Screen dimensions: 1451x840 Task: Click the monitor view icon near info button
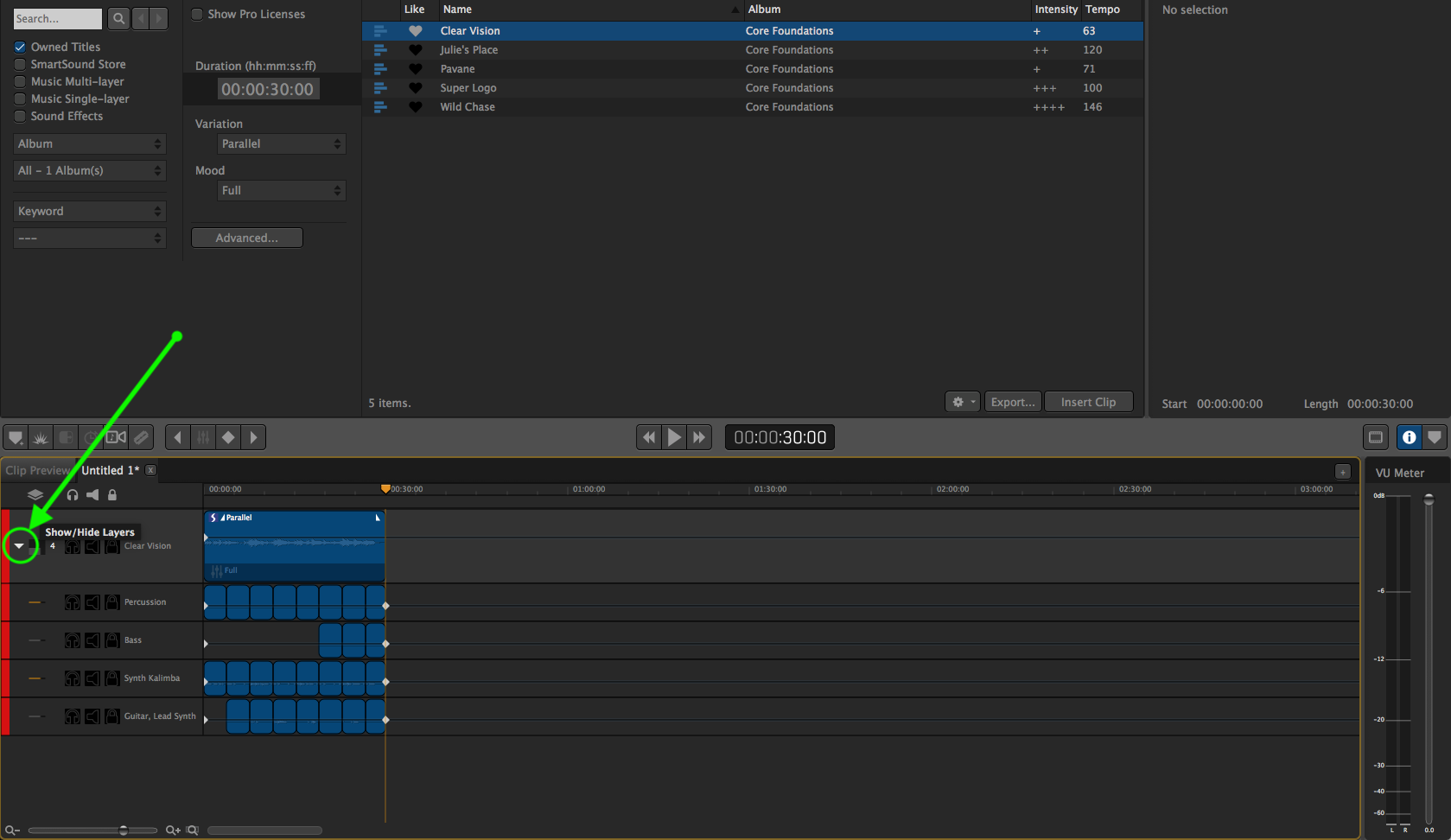[1376, 437]
